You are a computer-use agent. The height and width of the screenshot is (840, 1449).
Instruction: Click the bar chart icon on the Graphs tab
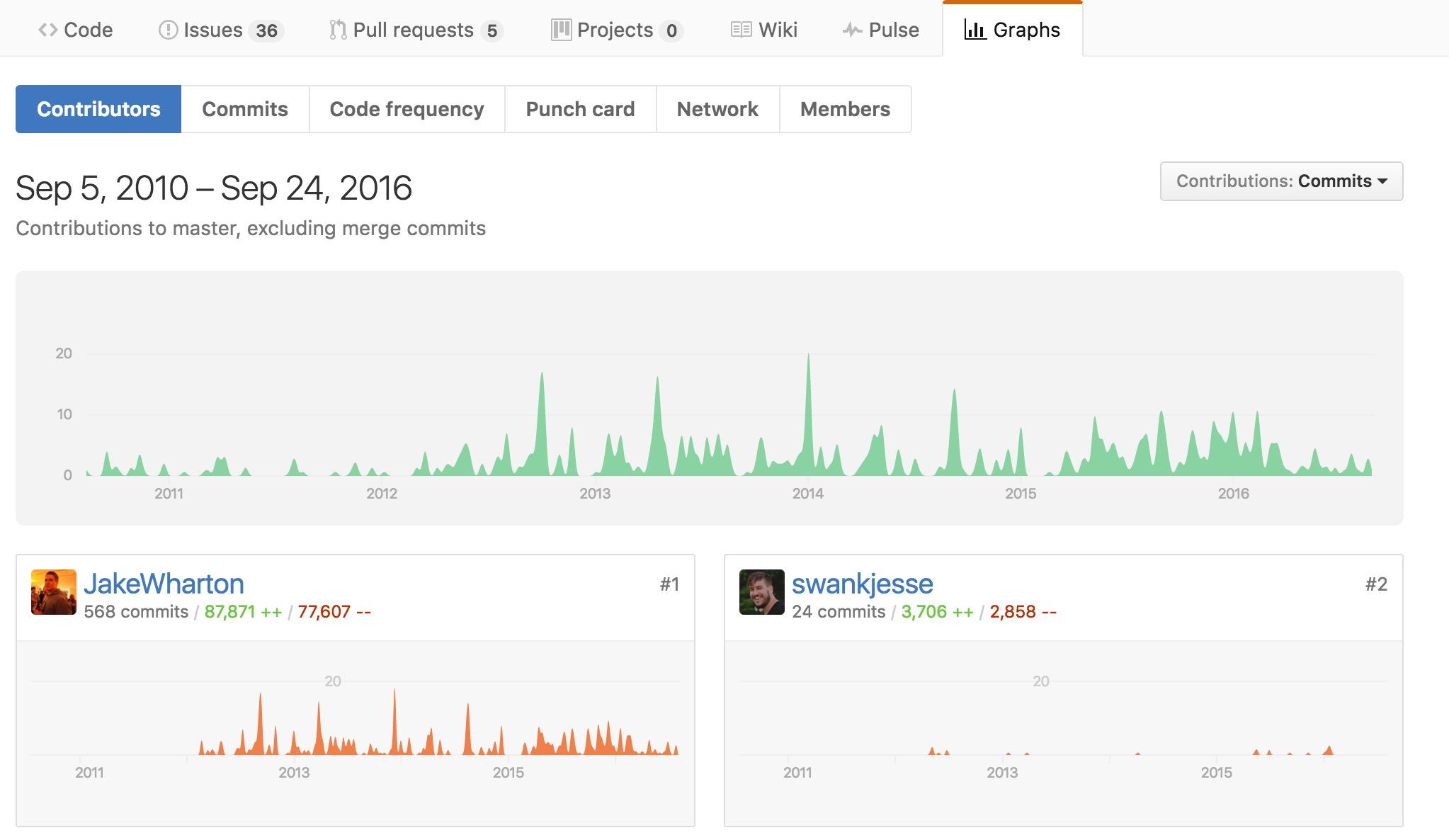(975, 30)
